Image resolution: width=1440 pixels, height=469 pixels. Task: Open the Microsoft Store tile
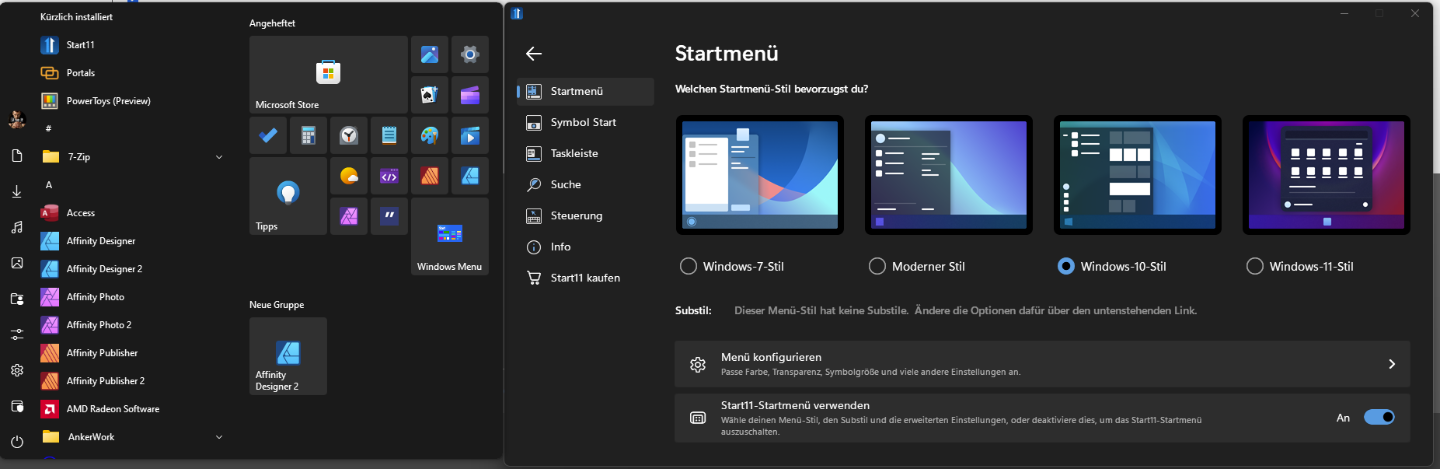point(328,75)
